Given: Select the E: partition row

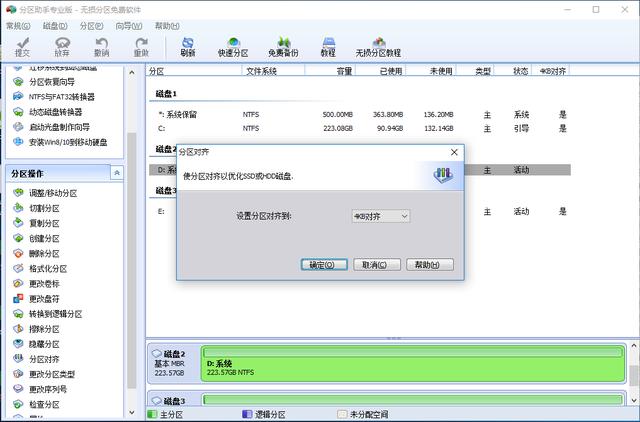Looking at the screenshot, I should point(360,211).
